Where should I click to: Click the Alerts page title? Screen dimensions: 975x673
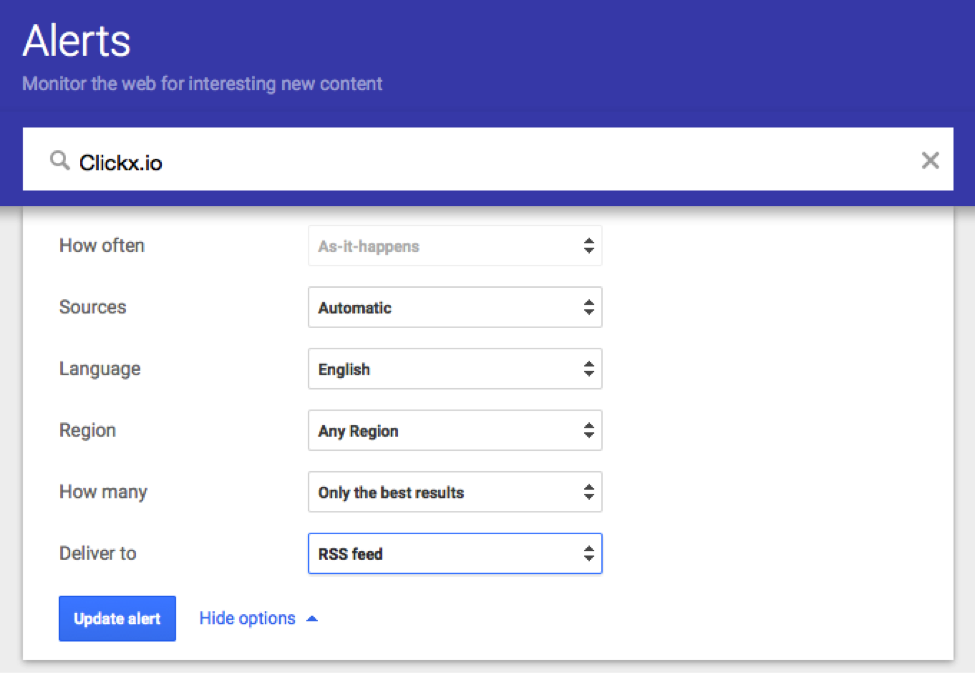pyautogui.click(x=76, y=41)
